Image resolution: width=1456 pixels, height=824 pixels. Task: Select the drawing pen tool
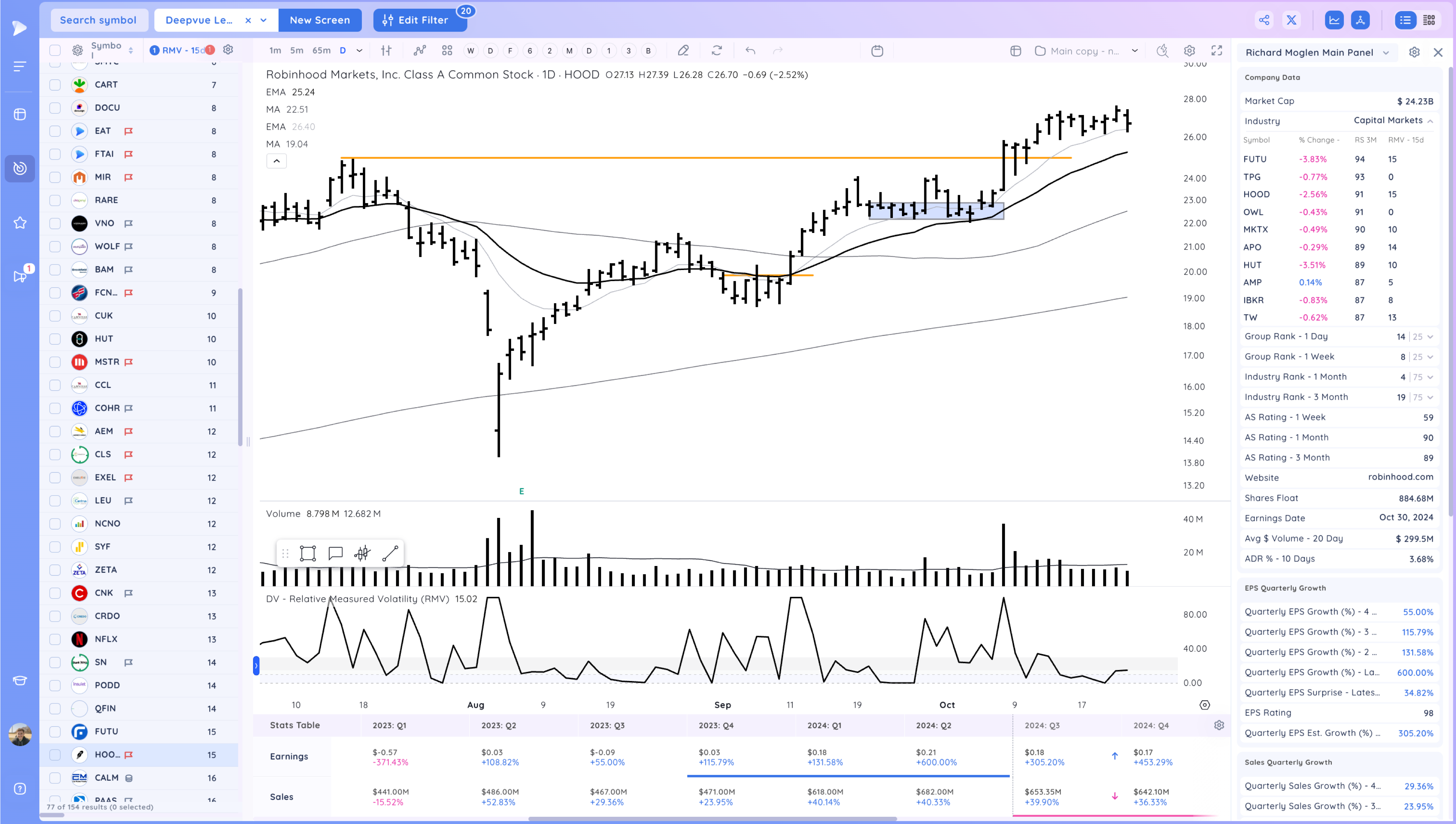[683, 50]
